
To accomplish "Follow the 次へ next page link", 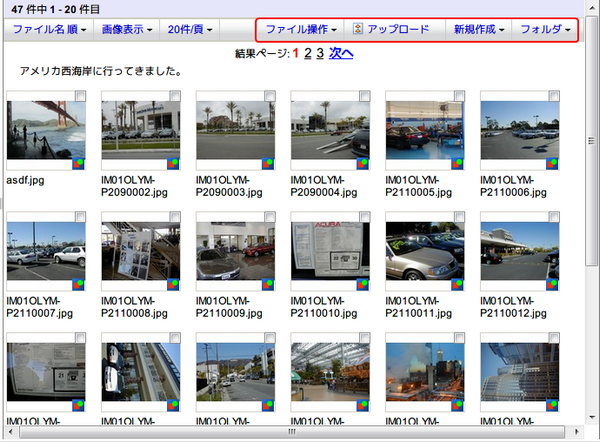I will 341,53.
